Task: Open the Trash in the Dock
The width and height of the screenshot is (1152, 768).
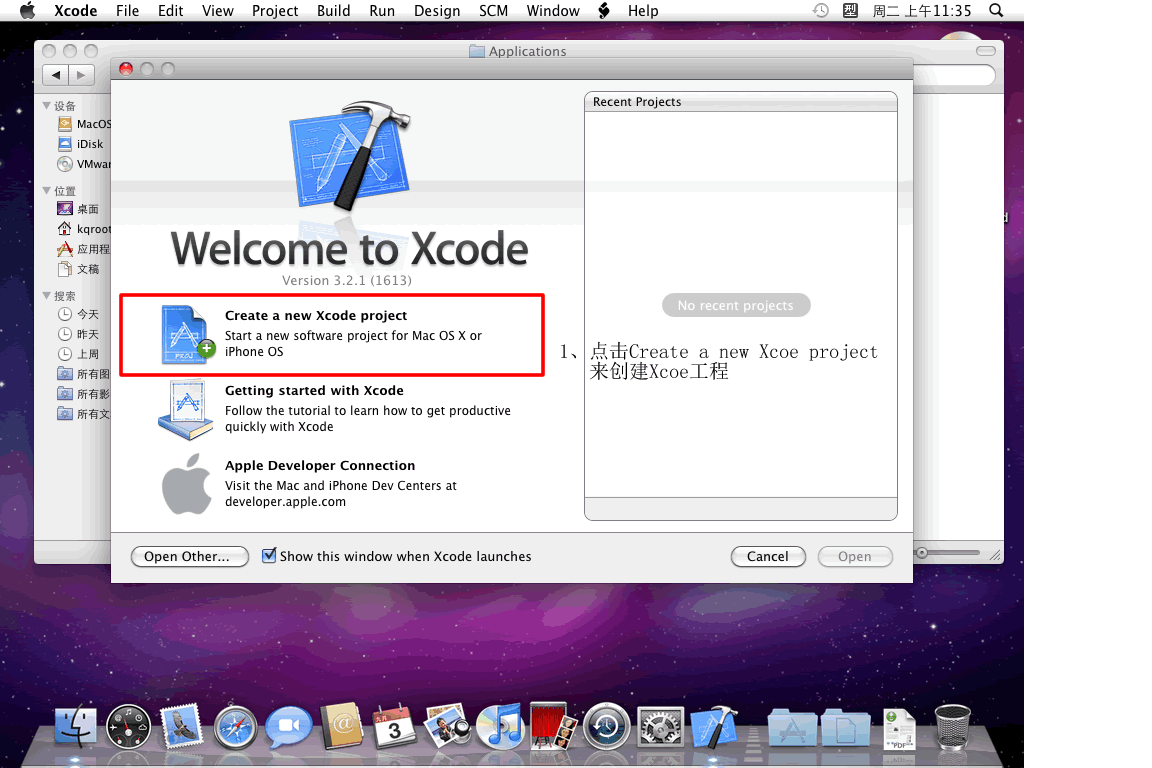Action: (952, 726)
